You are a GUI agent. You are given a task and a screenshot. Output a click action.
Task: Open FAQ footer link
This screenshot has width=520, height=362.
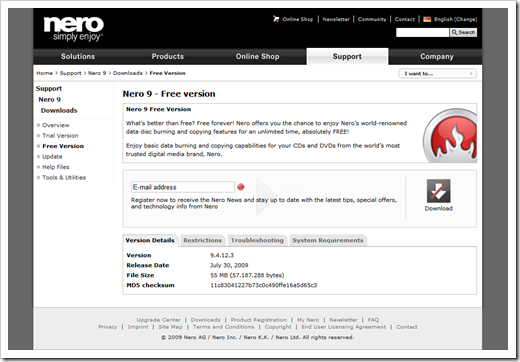[373, 320]
